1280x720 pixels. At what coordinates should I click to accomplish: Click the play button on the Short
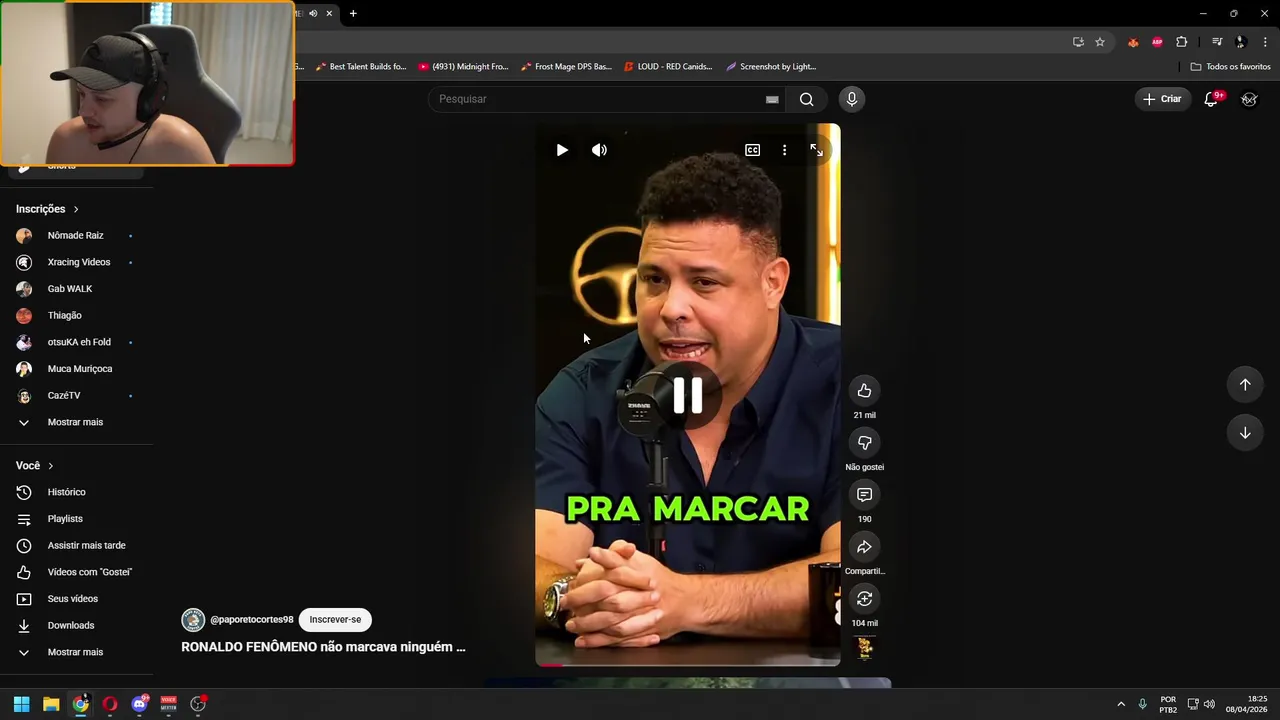[562, 150]
